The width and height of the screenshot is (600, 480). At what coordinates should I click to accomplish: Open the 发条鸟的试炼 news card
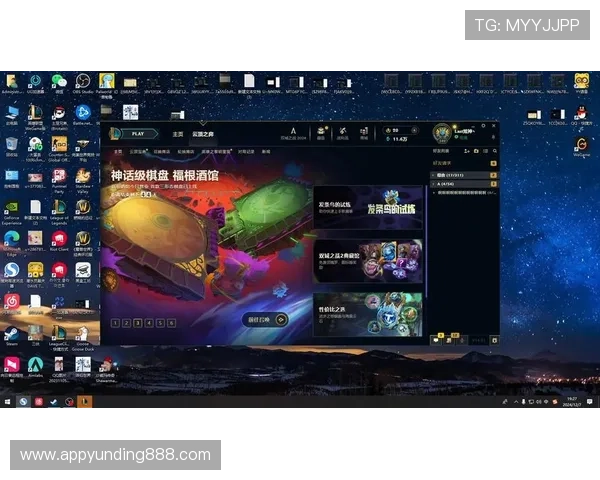click(367, 208)
